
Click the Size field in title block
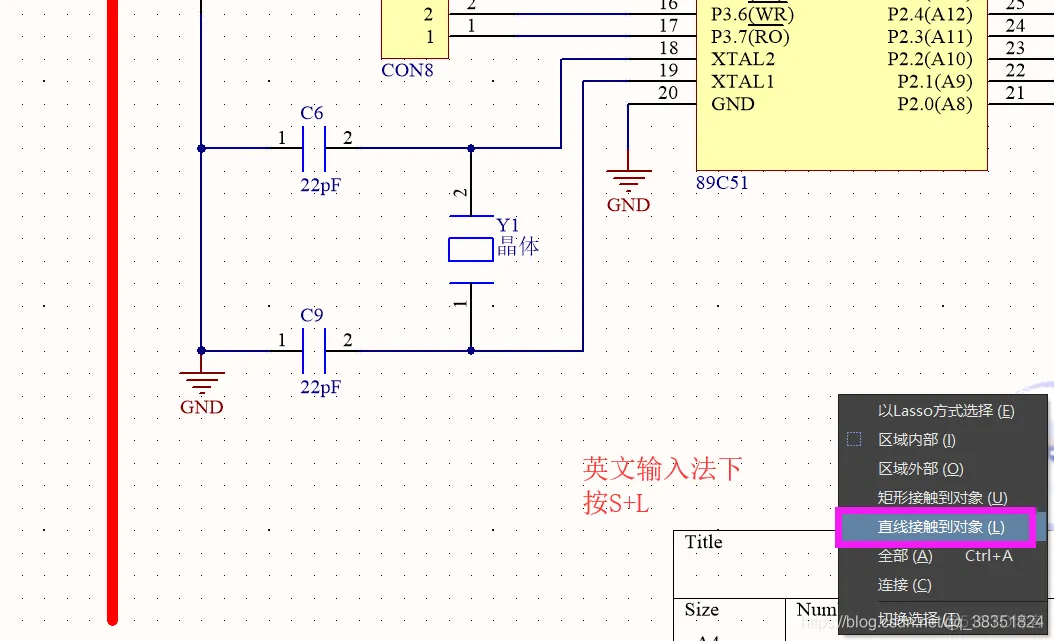(x=702, y=610)
